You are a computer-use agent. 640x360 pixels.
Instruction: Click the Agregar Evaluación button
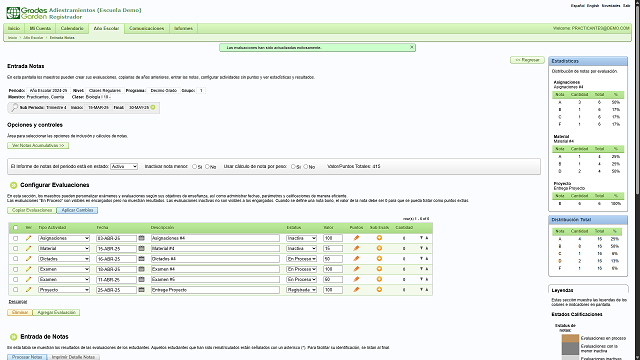pos(56,312)
